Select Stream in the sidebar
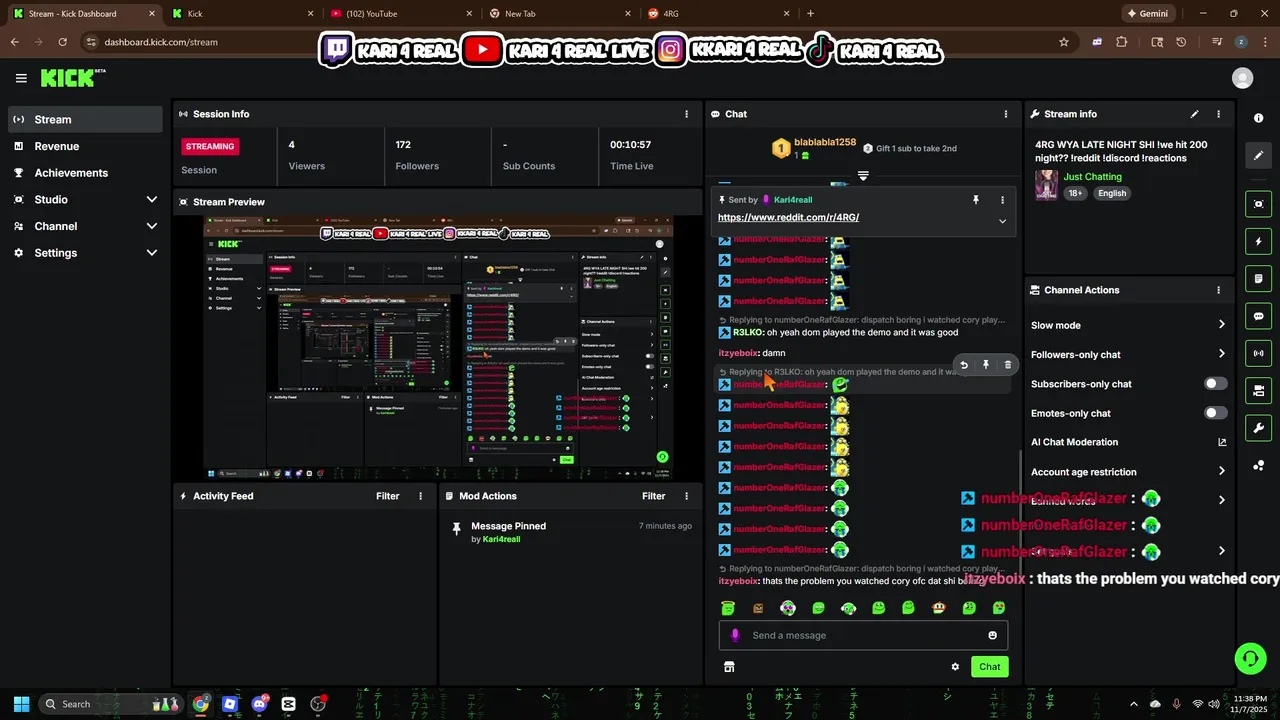Image resolution: width=1280 pixels, height=720 pixels. tap(85, 119)
